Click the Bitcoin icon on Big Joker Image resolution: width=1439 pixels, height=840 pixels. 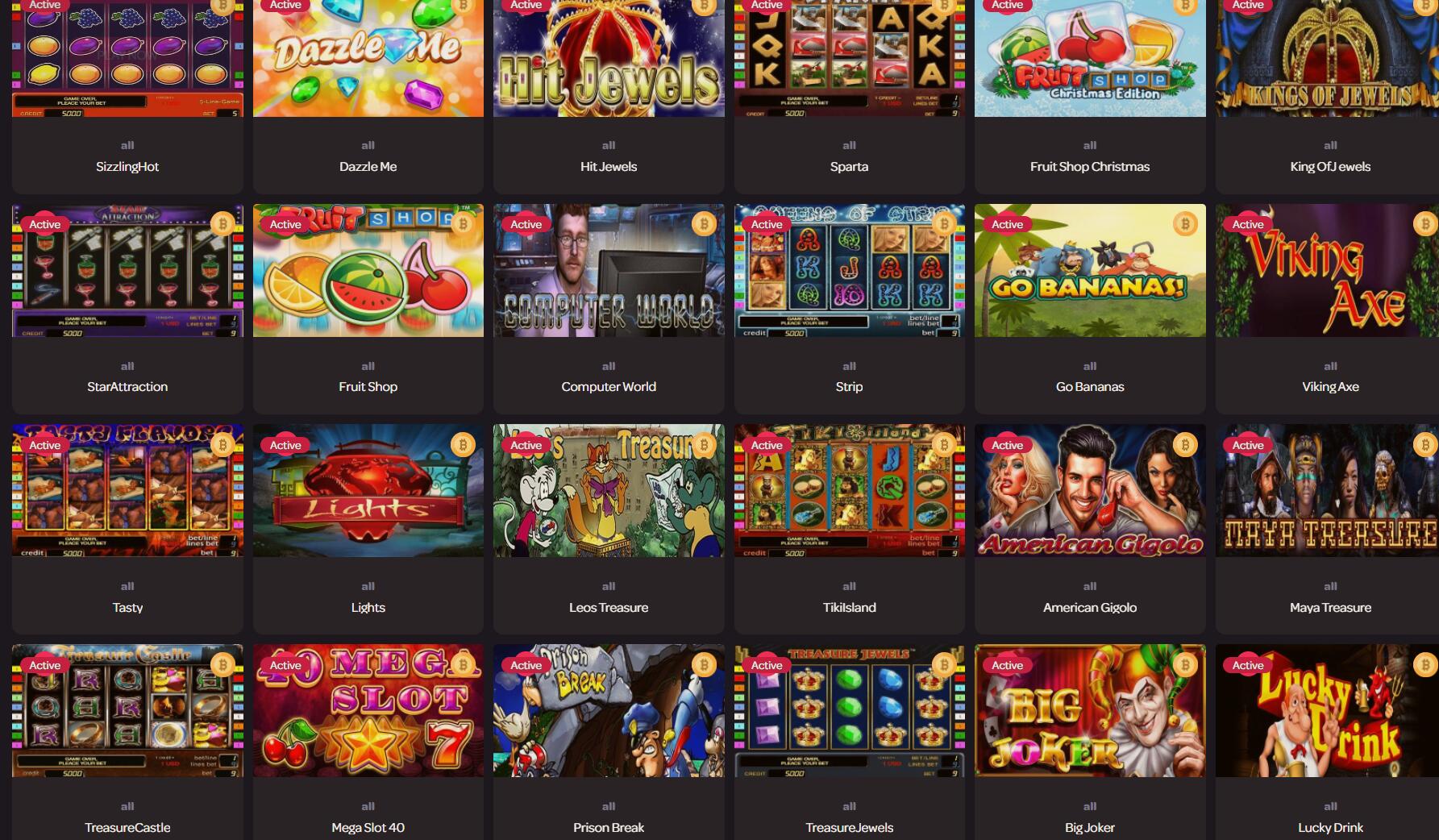pos(1184,664)
